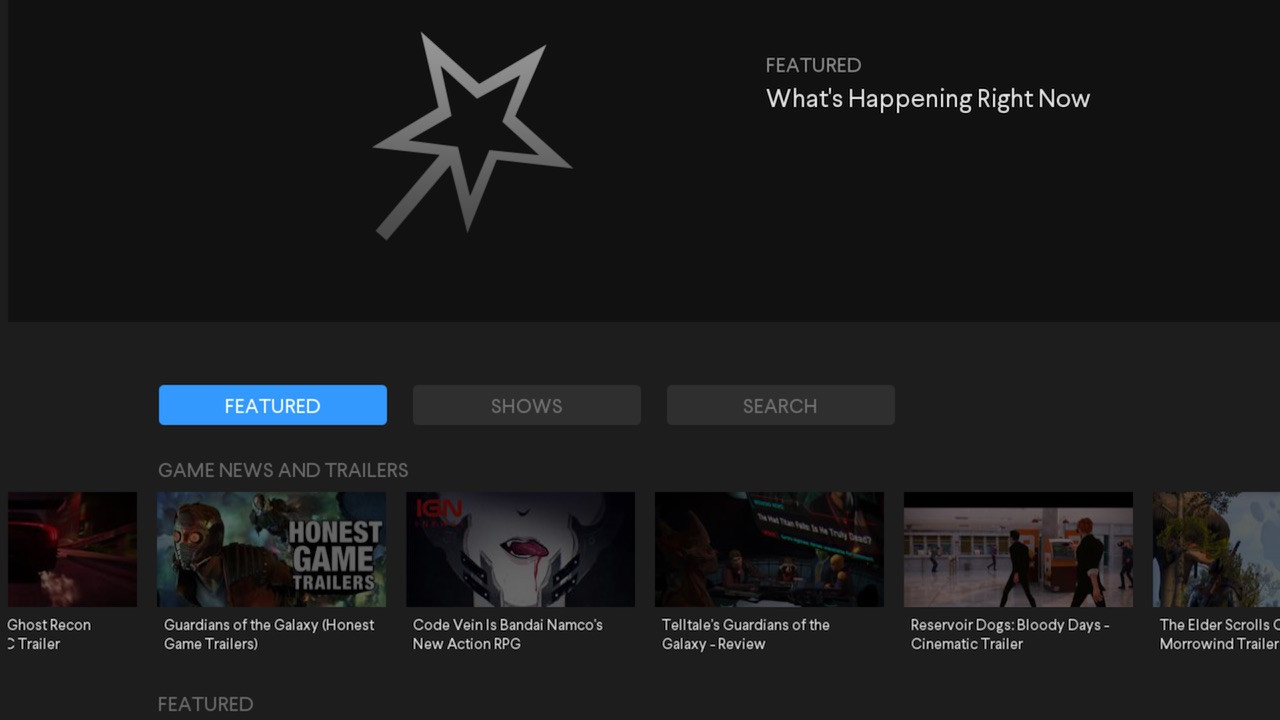Select the FEATURED tab
This screenshot has height=720, width=1280.
(272, 405)
